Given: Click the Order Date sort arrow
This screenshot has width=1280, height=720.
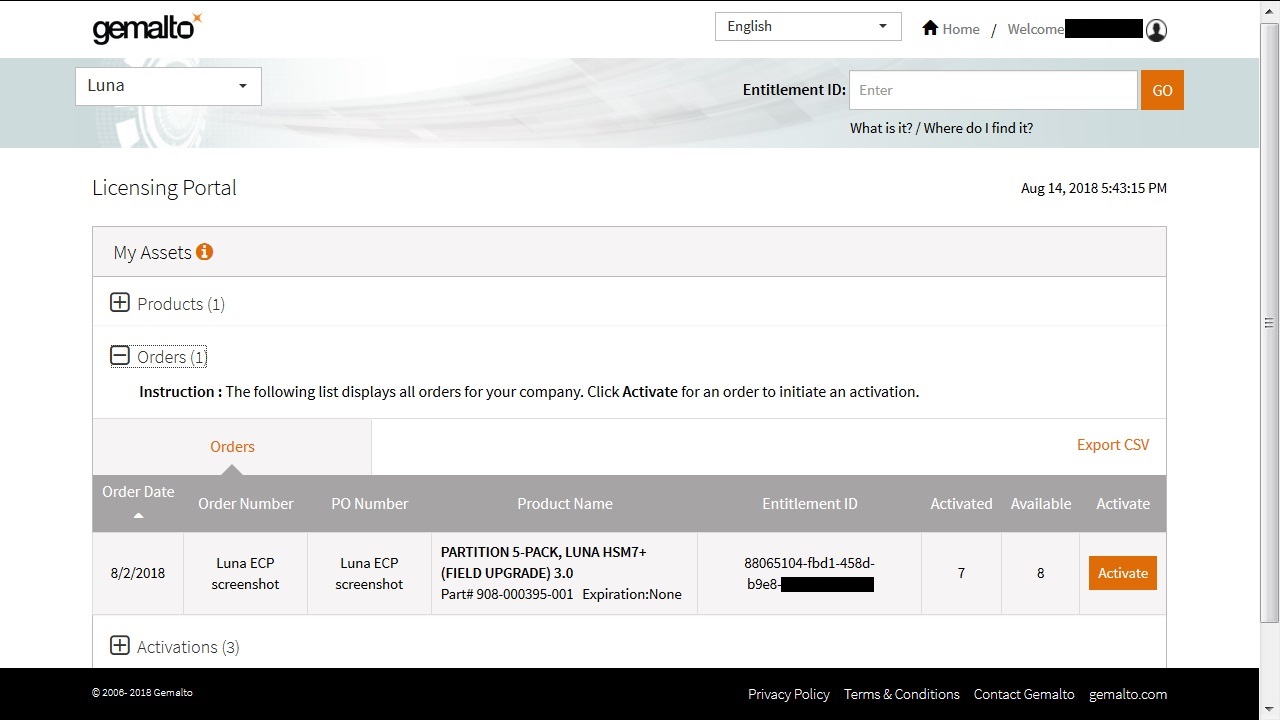Looking at the screenshot, I should click(x=138, y=516).
